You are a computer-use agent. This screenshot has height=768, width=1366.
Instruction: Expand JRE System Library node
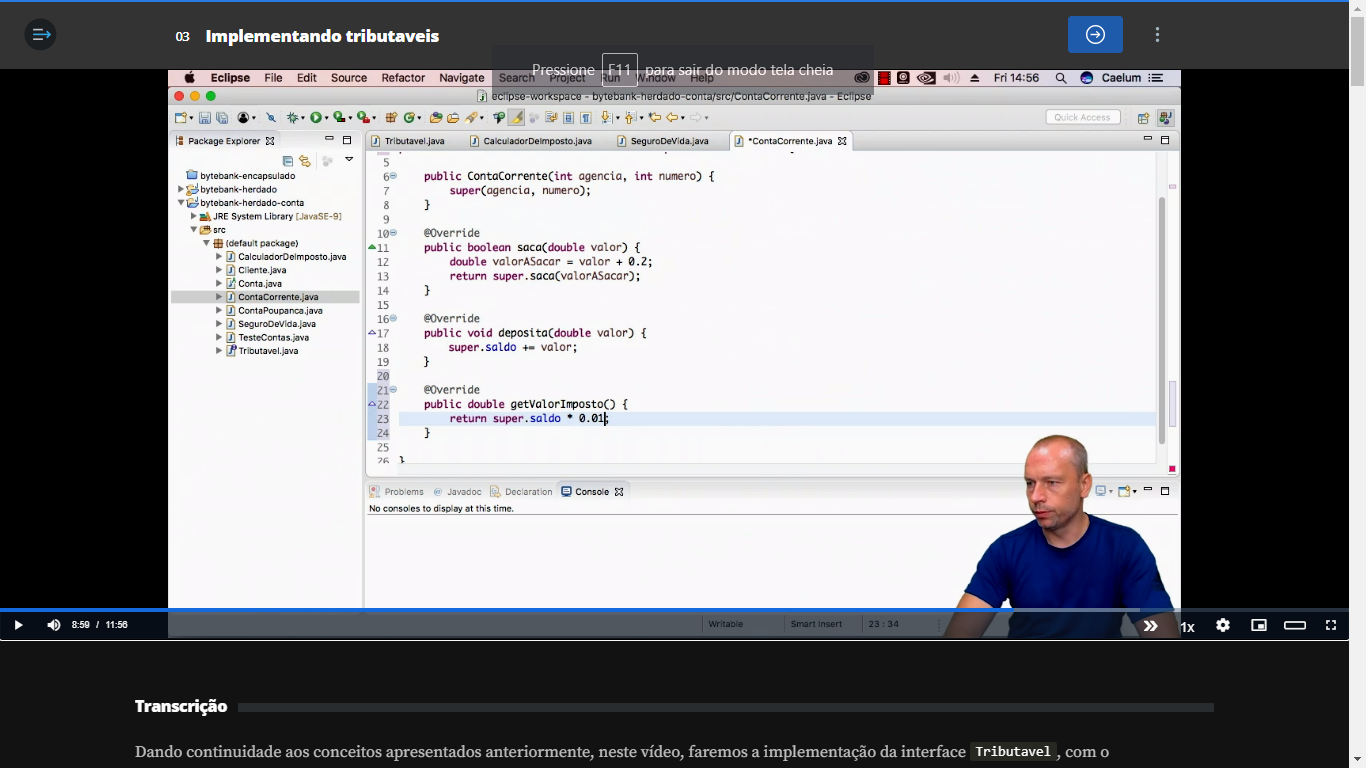(x=194, y=216)
